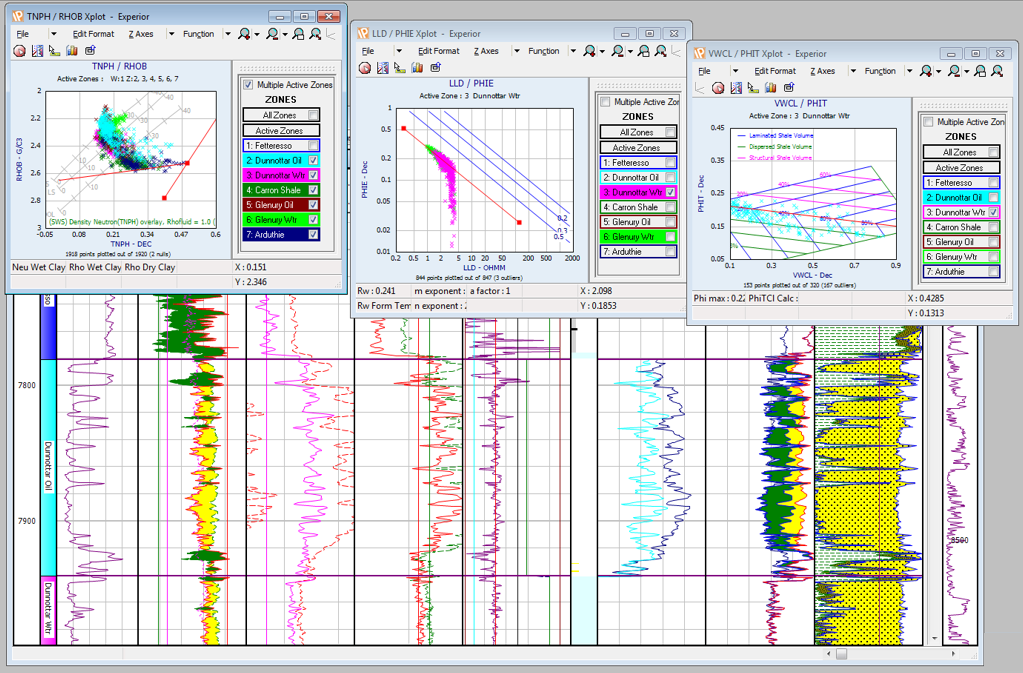The width and height of the screenshot is (1023, 673).
Task: Click zoom in icon in VWCL/PHIT Xplot window
Action: coord(926,71)
